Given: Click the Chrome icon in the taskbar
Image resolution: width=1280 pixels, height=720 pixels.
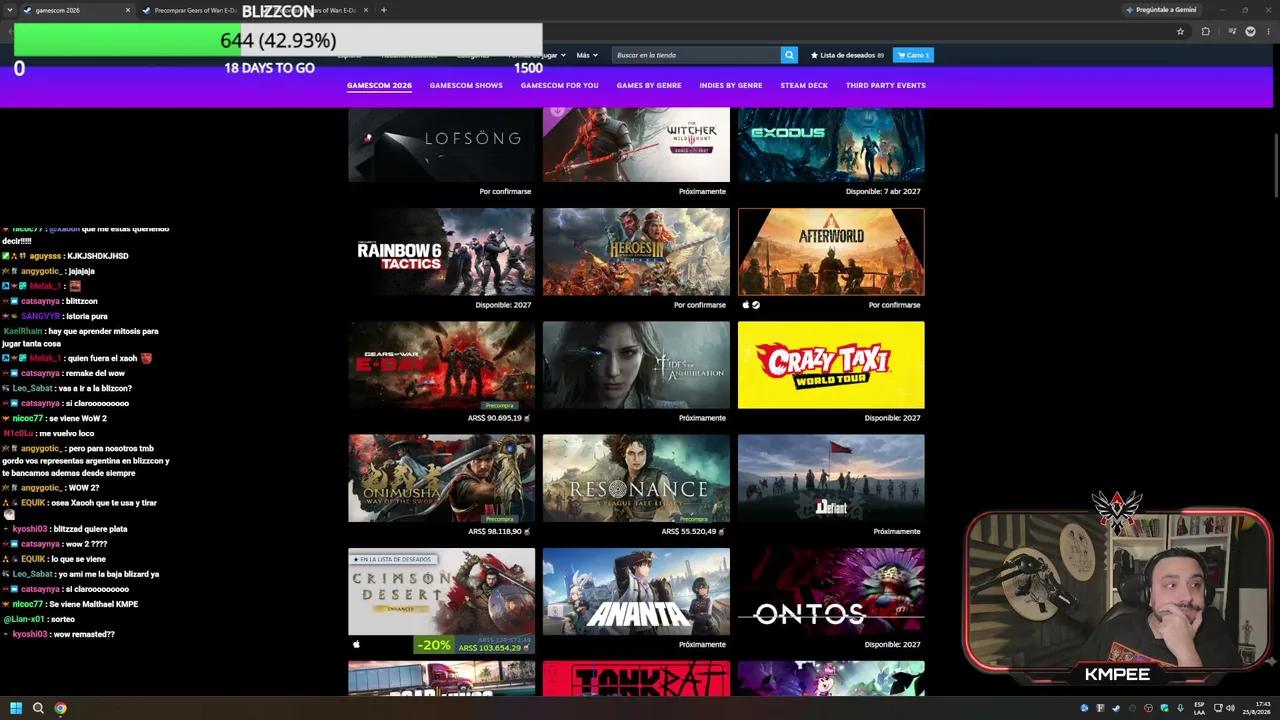Looking at the screenshot, I should click(60, 708).
